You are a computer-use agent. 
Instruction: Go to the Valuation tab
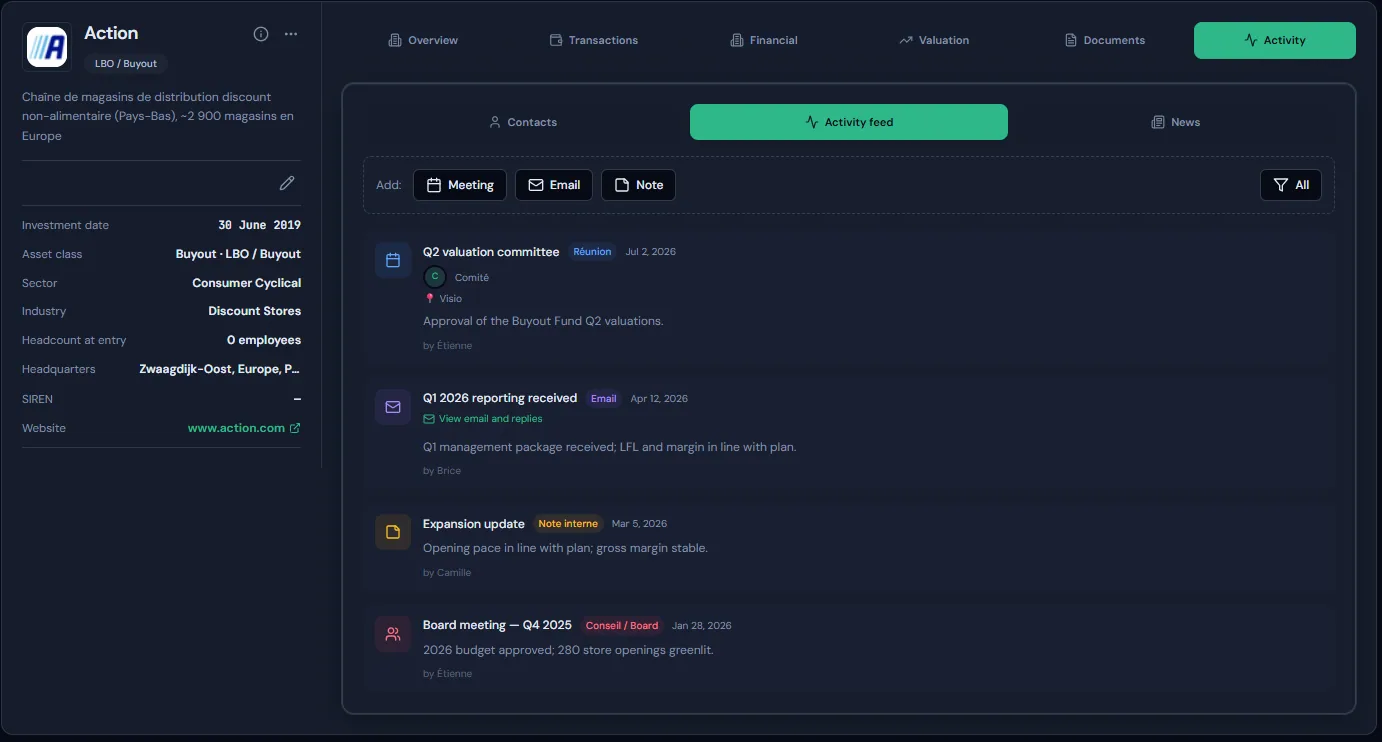point(934,40)
